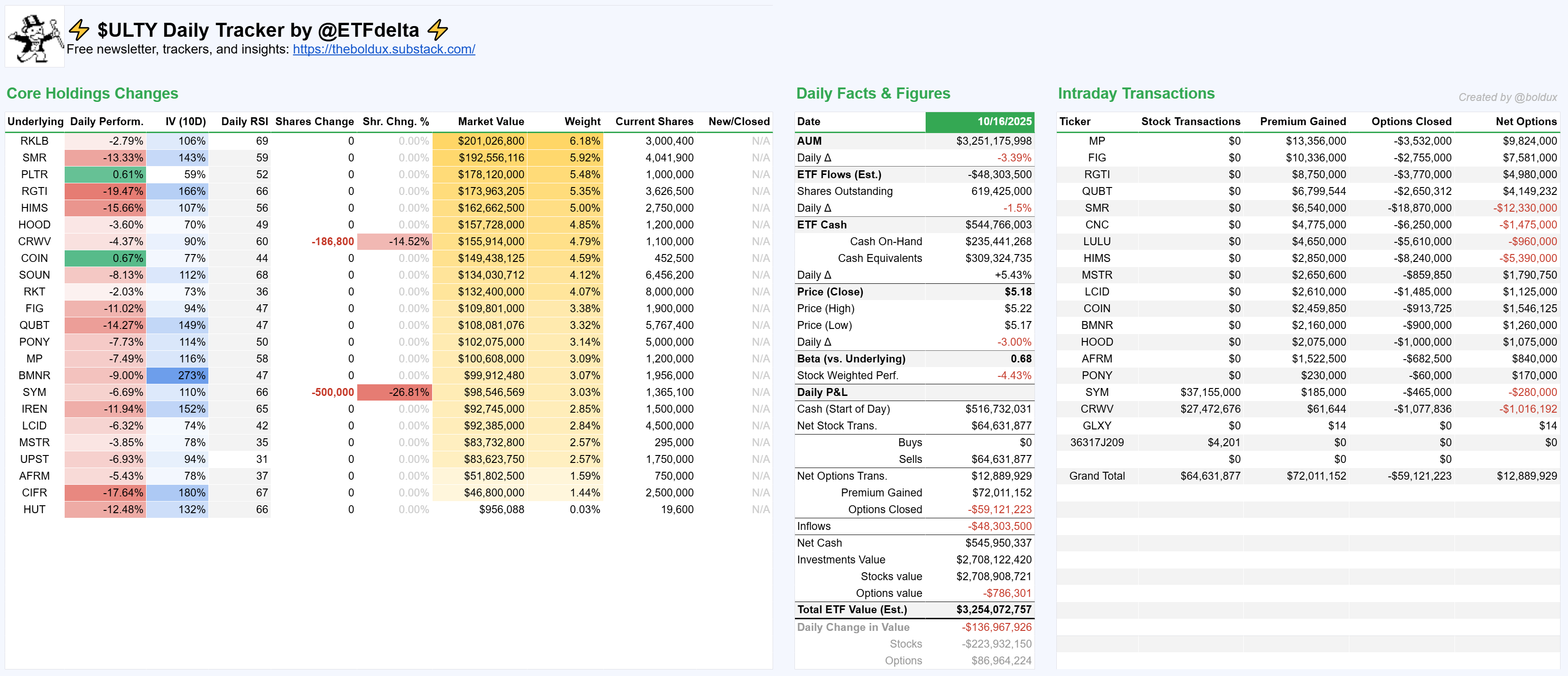This screenshot has height=676, width=1568.
Task: Click the Market Value column header
Action: 490,121
